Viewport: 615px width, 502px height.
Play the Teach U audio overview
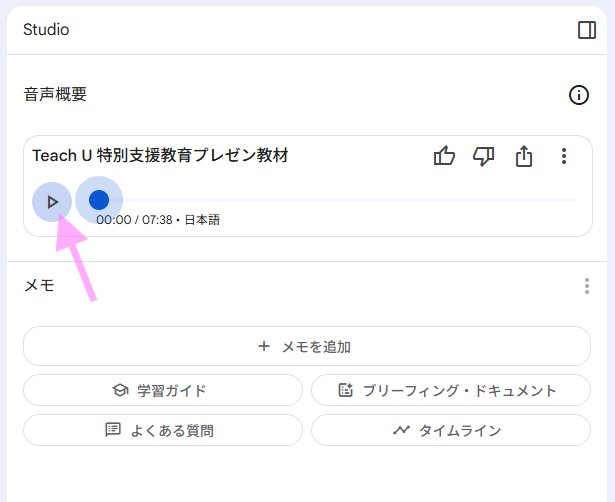pyautogui.click(x=52, y=202)
